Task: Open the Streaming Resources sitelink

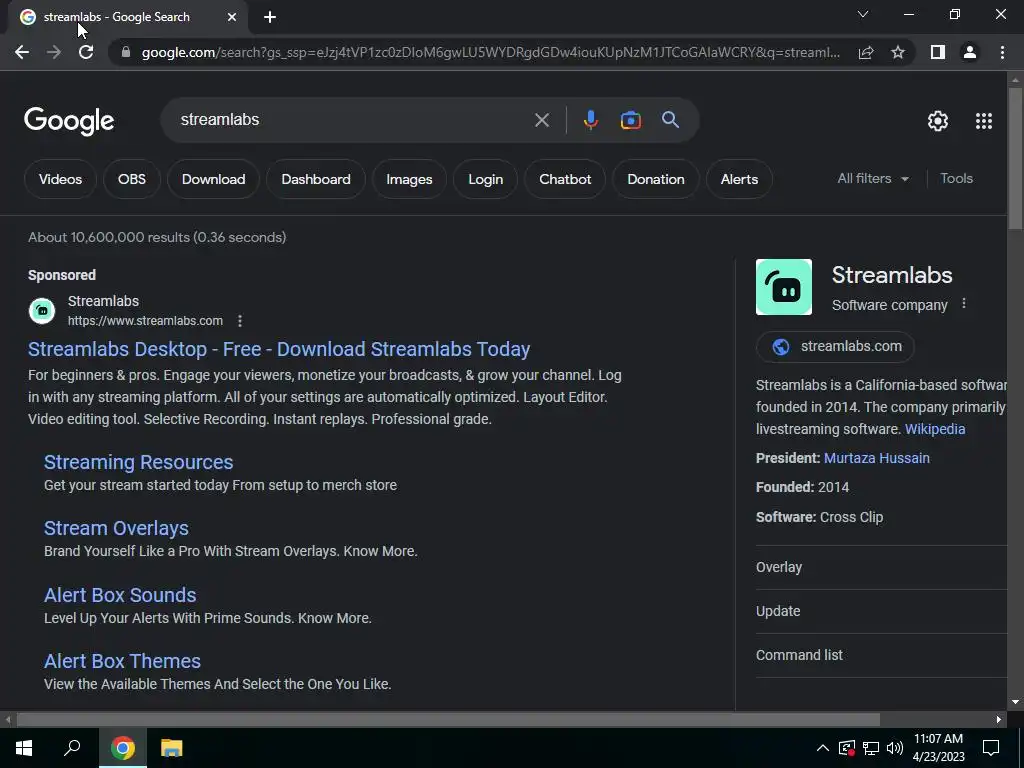Action: click(138, 462)
